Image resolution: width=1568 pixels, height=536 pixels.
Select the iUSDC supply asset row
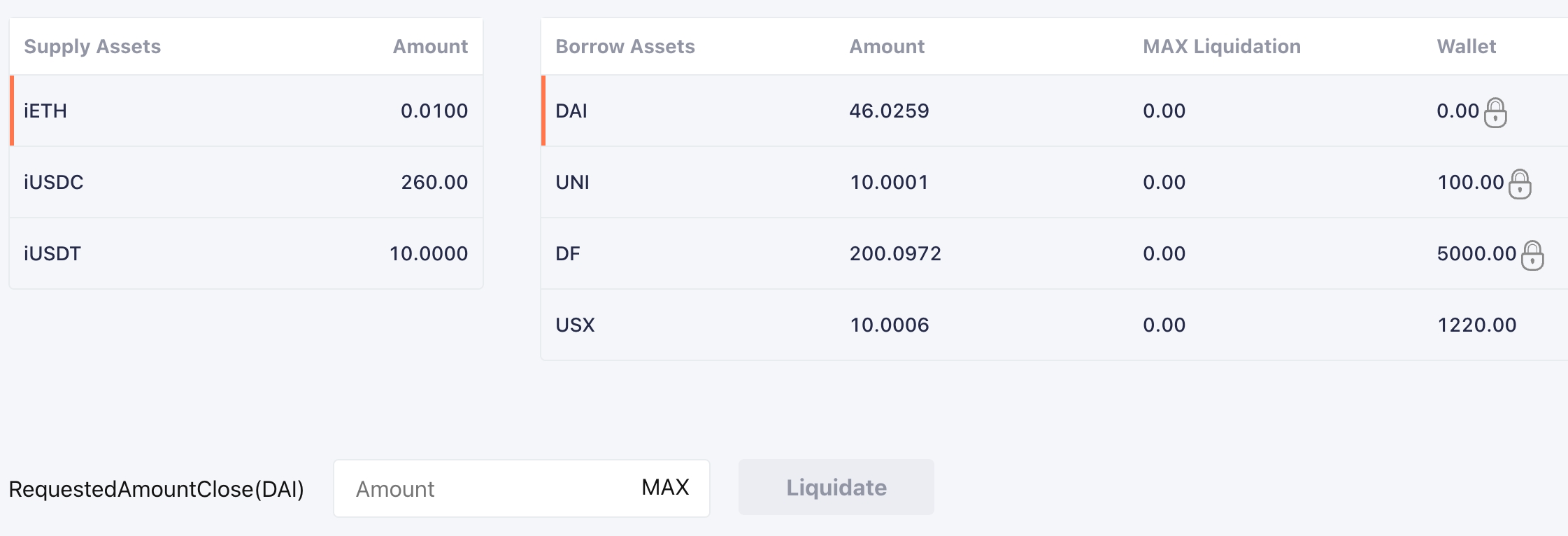click(246, 182)
